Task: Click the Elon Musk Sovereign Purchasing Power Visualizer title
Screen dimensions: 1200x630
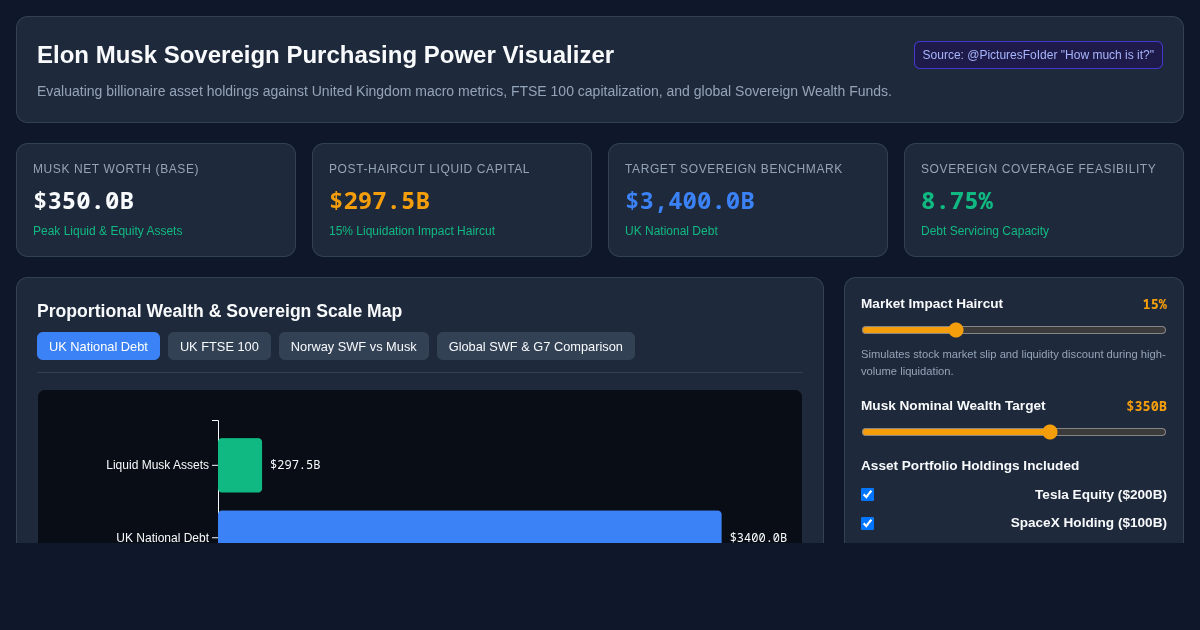Action: point(326,55)
